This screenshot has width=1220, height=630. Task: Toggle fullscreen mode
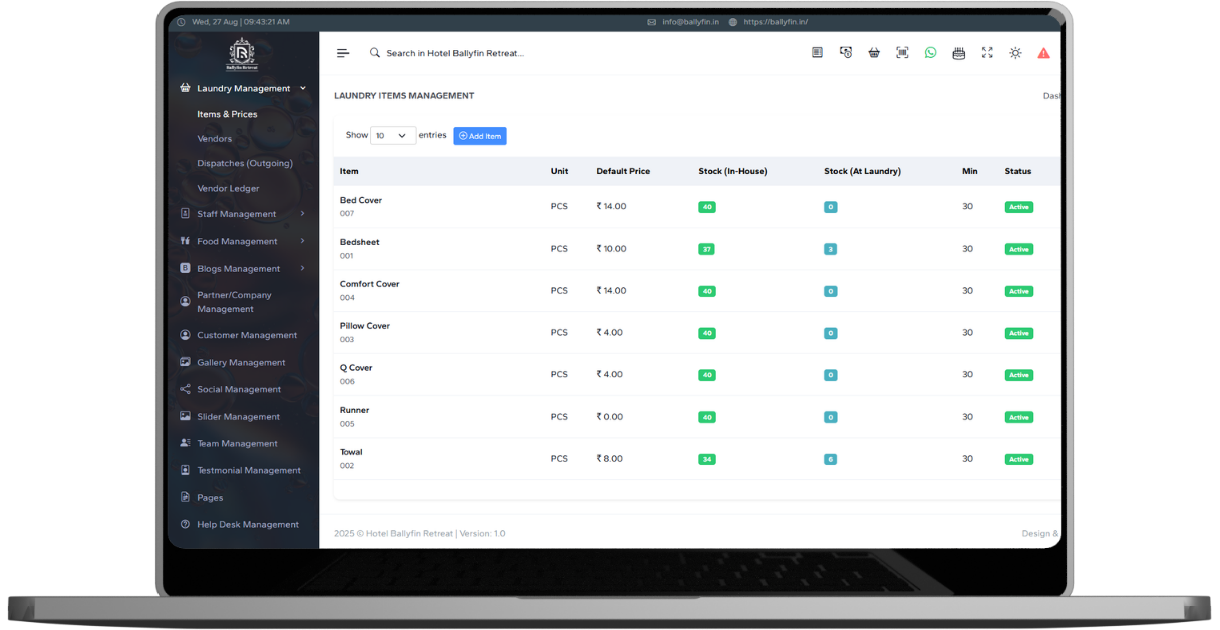[x=987, y=53]
